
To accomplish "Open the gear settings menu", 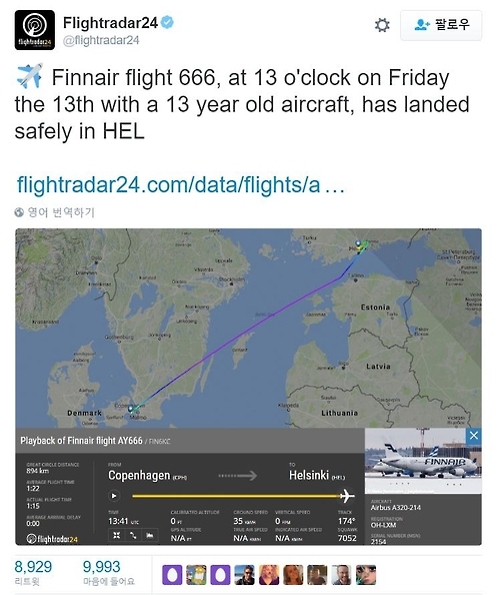I will 382,25.
